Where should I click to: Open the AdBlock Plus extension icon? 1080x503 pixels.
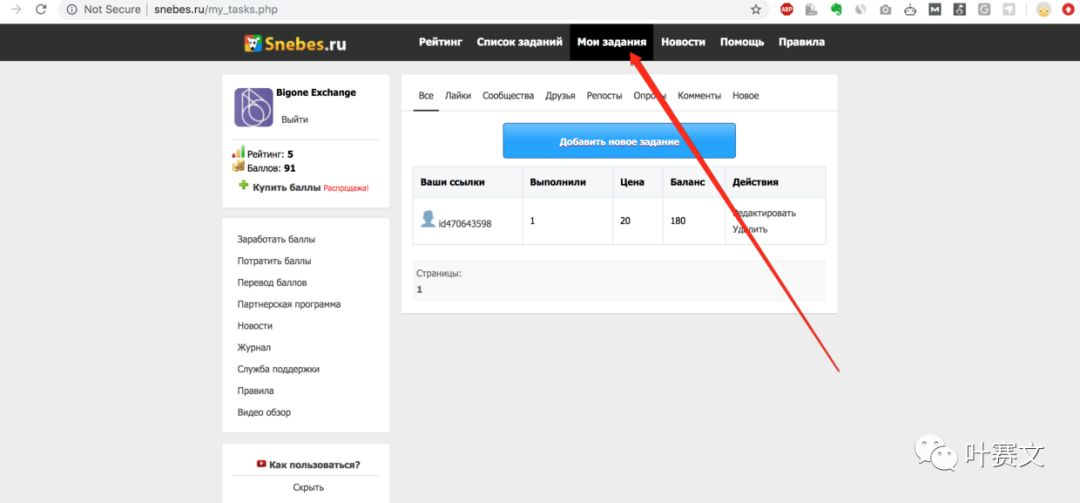pyautogui.click(x=787, y=9)
